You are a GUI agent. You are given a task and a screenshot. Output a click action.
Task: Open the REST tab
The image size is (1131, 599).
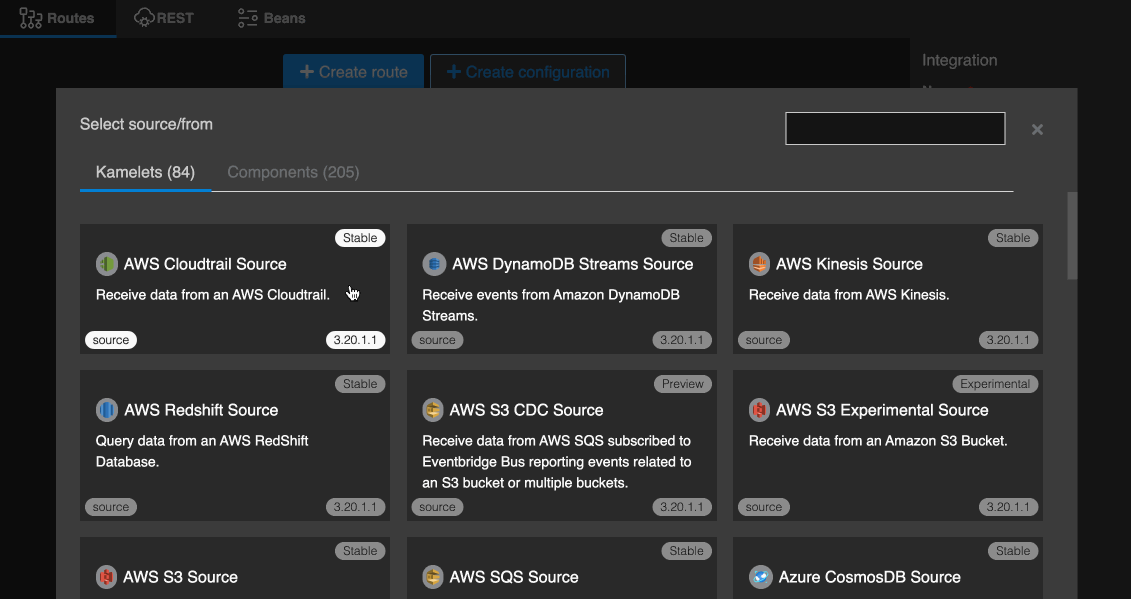(x=163, y=18)
